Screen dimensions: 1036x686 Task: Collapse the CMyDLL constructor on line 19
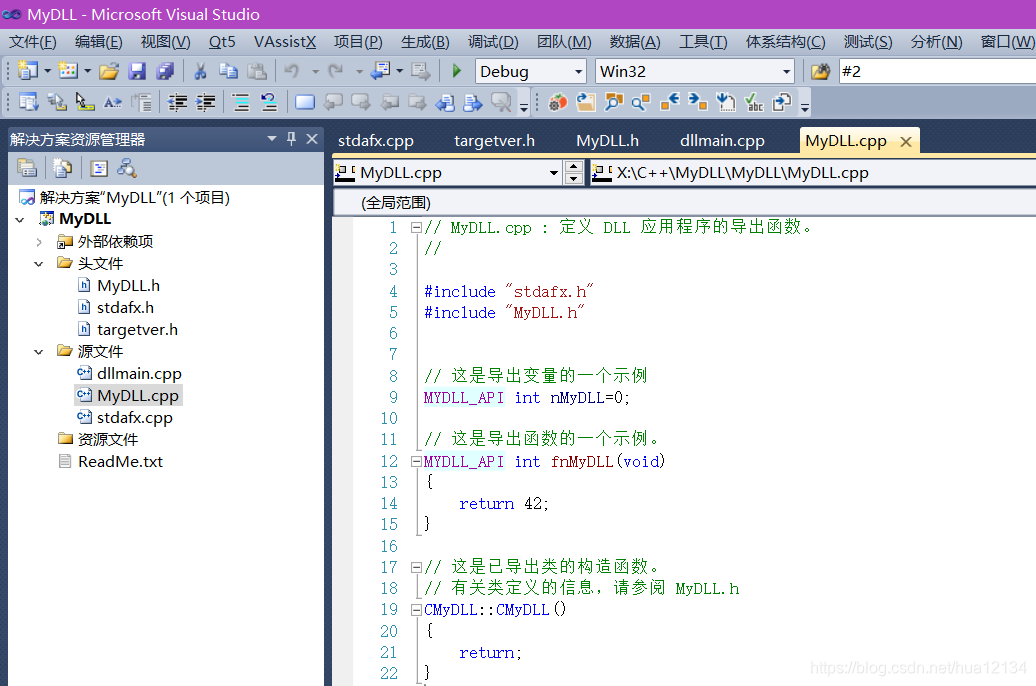[416, 610]
